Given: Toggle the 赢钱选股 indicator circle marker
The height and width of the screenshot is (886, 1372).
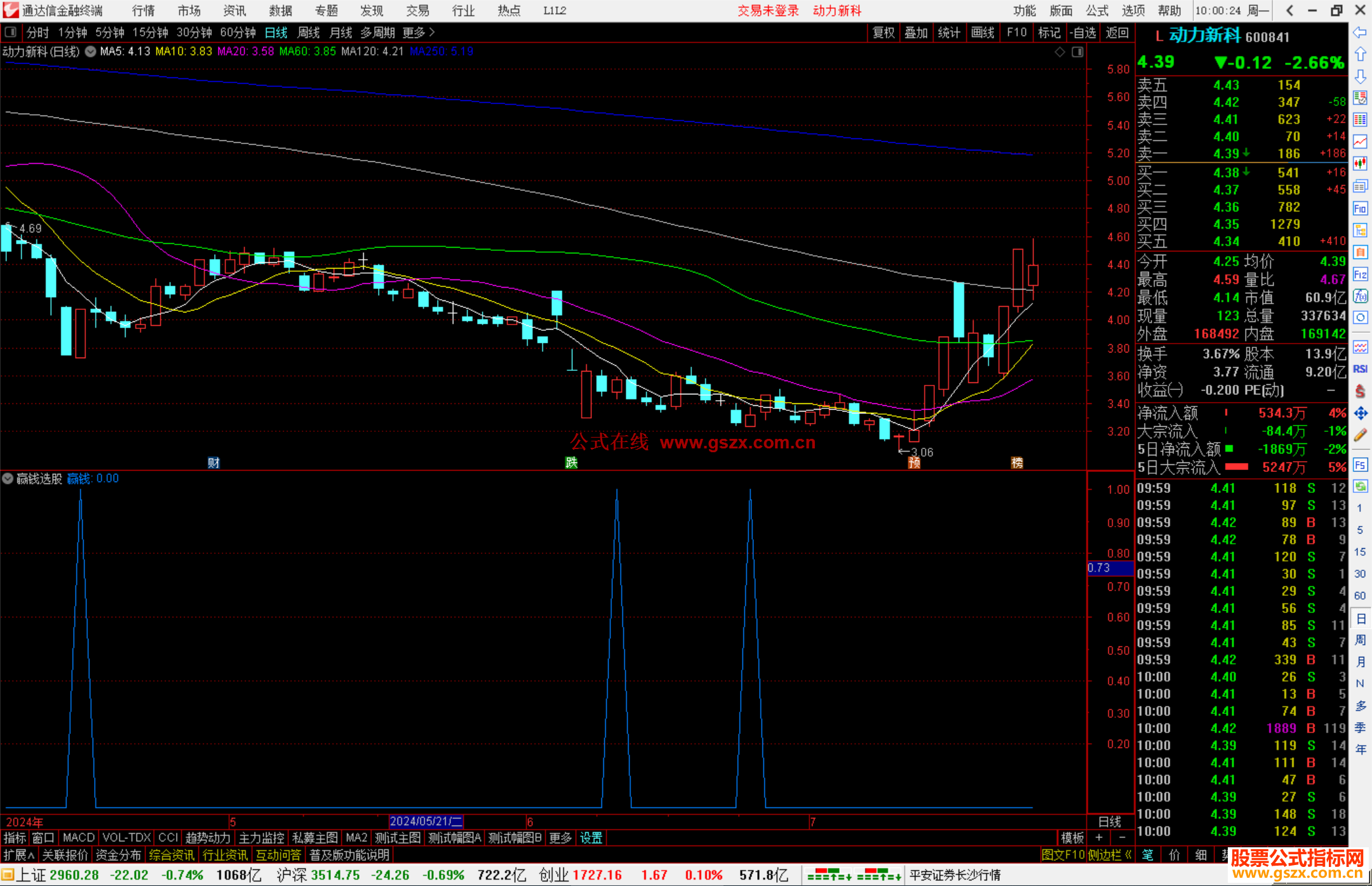Looking at the screenshot, I should pyautogui.click(x=8, y=478).
